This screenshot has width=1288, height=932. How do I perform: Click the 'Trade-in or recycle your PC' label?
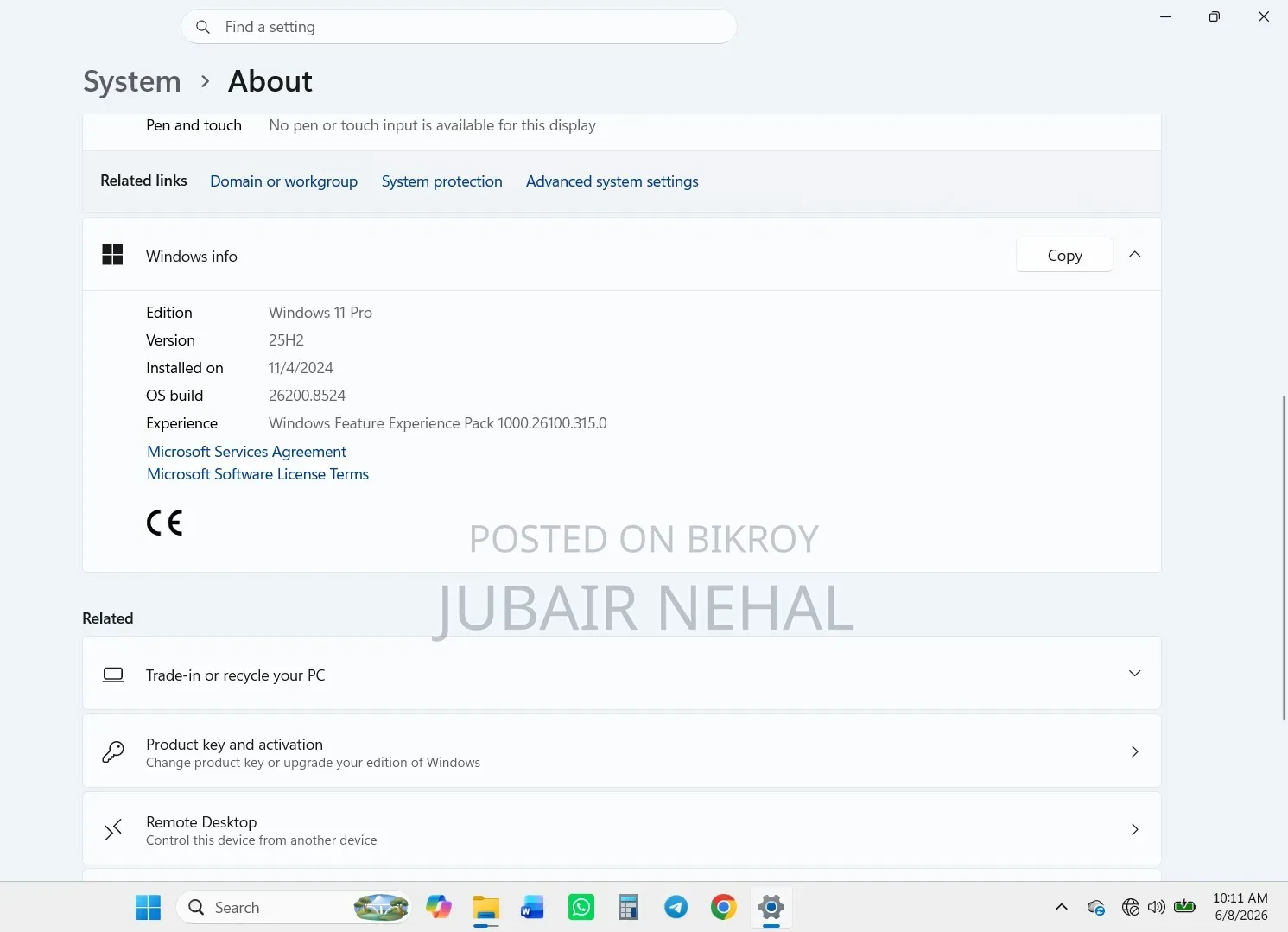click(236, 675)
